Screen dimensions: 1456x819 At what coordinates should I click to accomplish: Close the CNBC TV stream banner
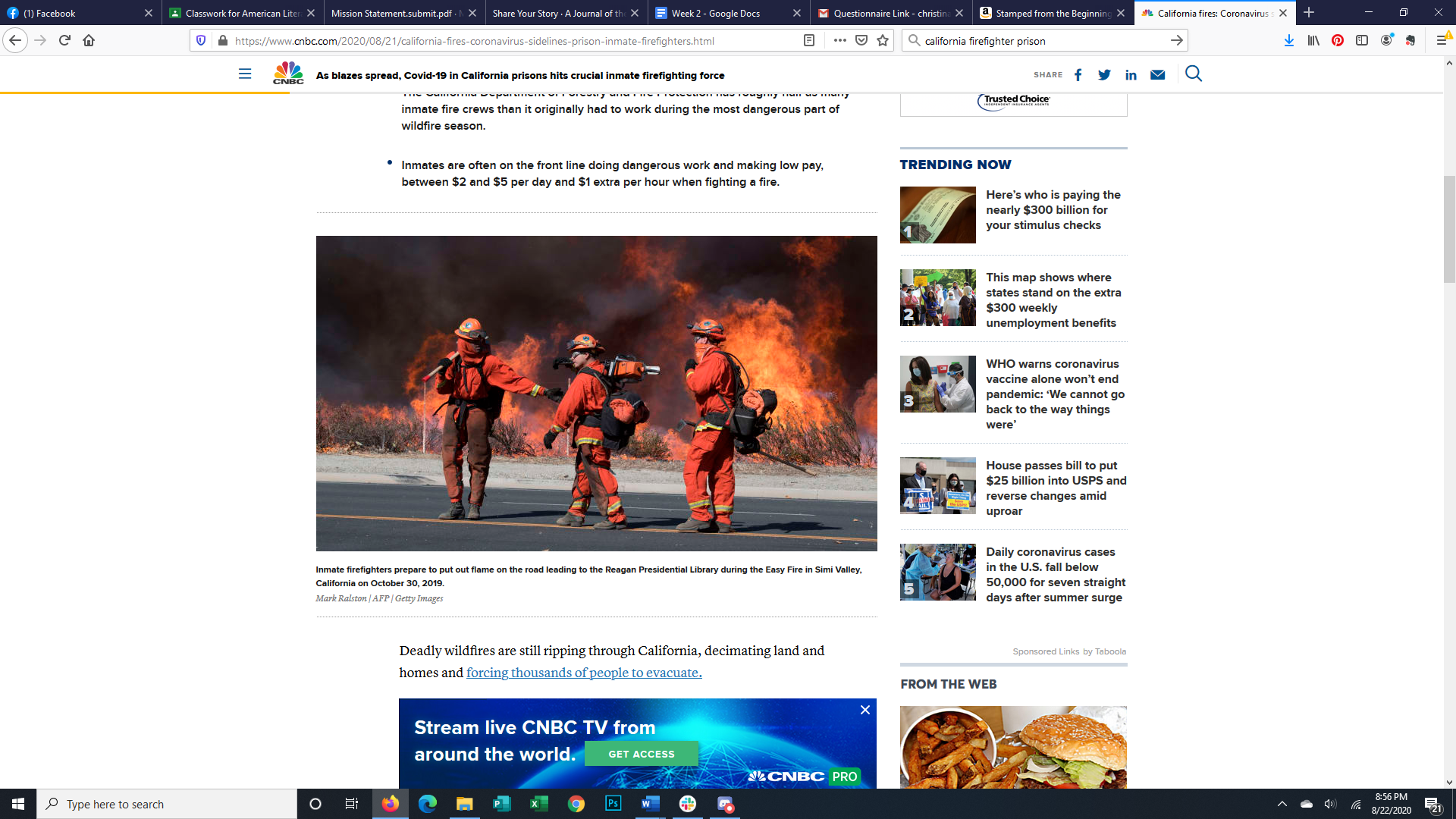864,710
